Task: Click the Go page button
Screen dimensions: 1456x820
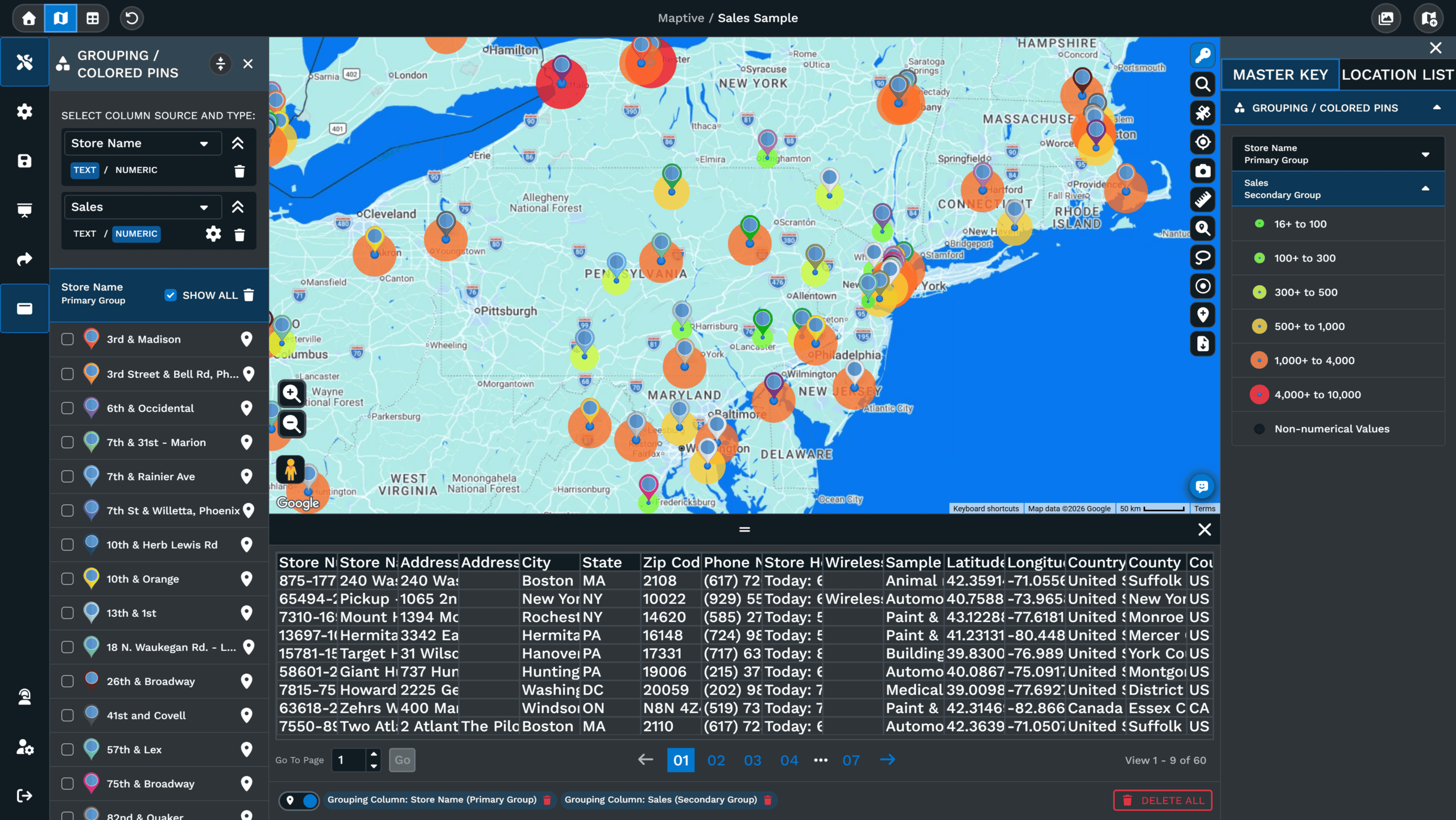Action: pos(402,760)
